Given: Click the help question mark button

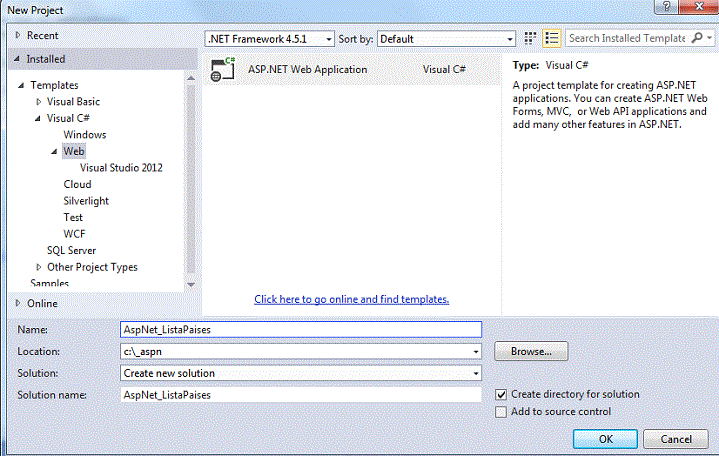Looking at the screenshot, I should pyautogui.click(x=667, y=6).
